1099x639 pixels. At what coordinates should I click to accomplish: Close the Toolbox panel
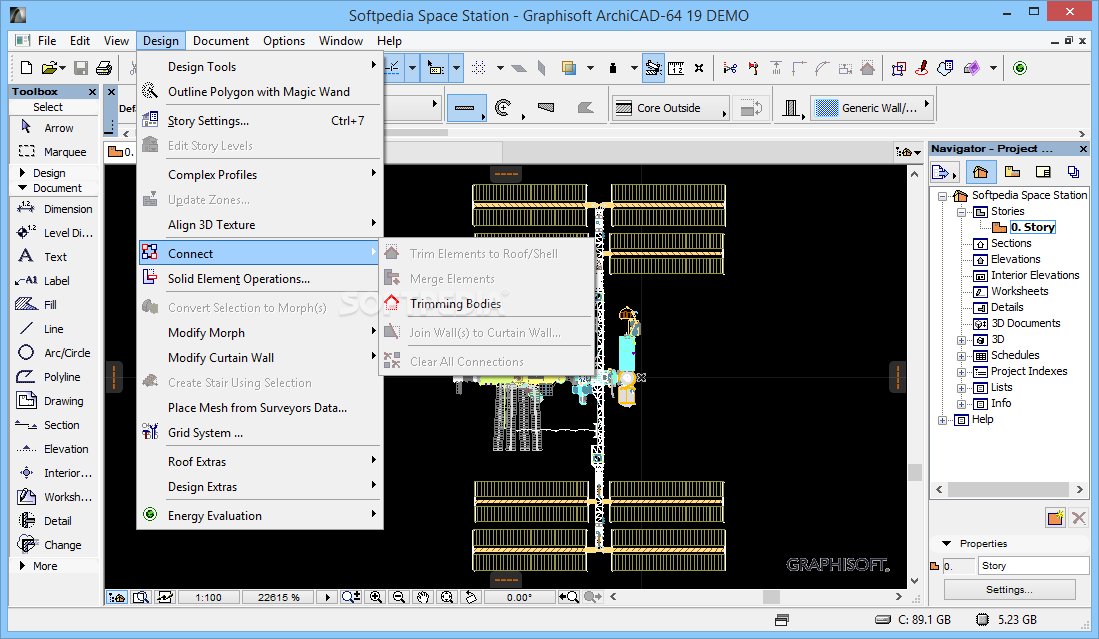click(x=92, y=92)
